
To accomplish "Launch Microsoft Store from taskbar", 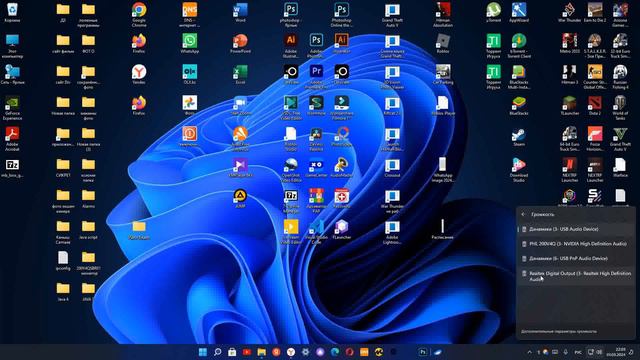I will (x=232, y=352).
